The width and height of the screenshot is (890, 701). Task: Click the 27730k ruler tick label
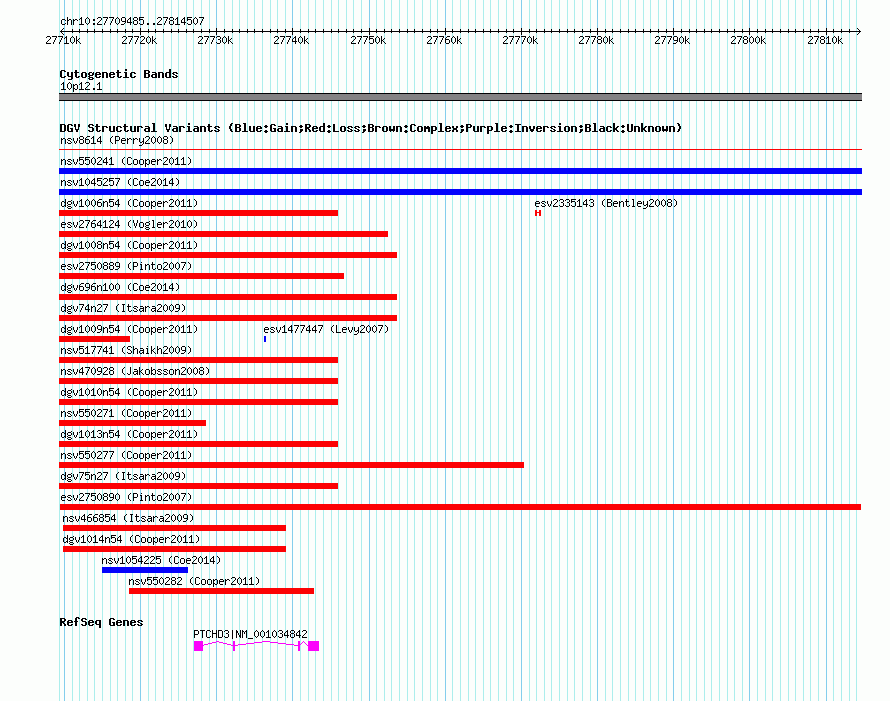215,40
